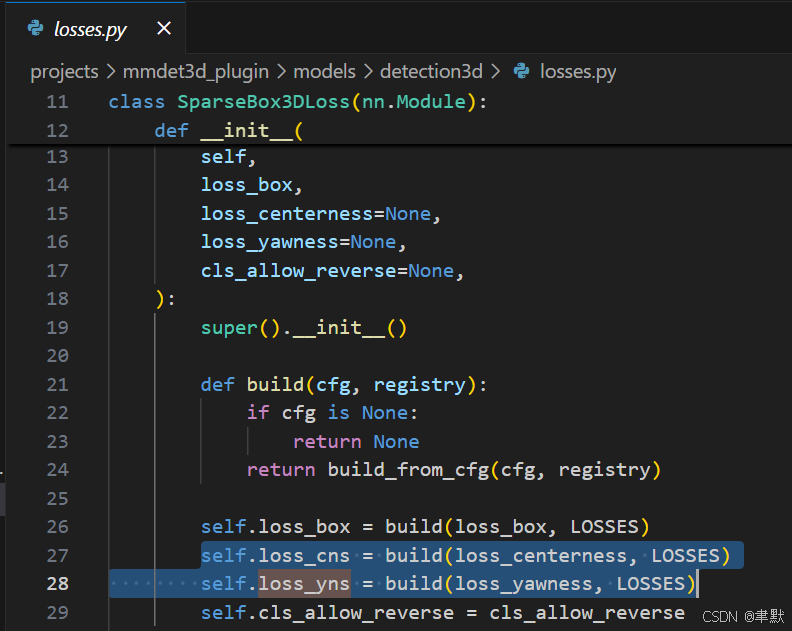Click line number 21 in the gutter

(57, 385)
